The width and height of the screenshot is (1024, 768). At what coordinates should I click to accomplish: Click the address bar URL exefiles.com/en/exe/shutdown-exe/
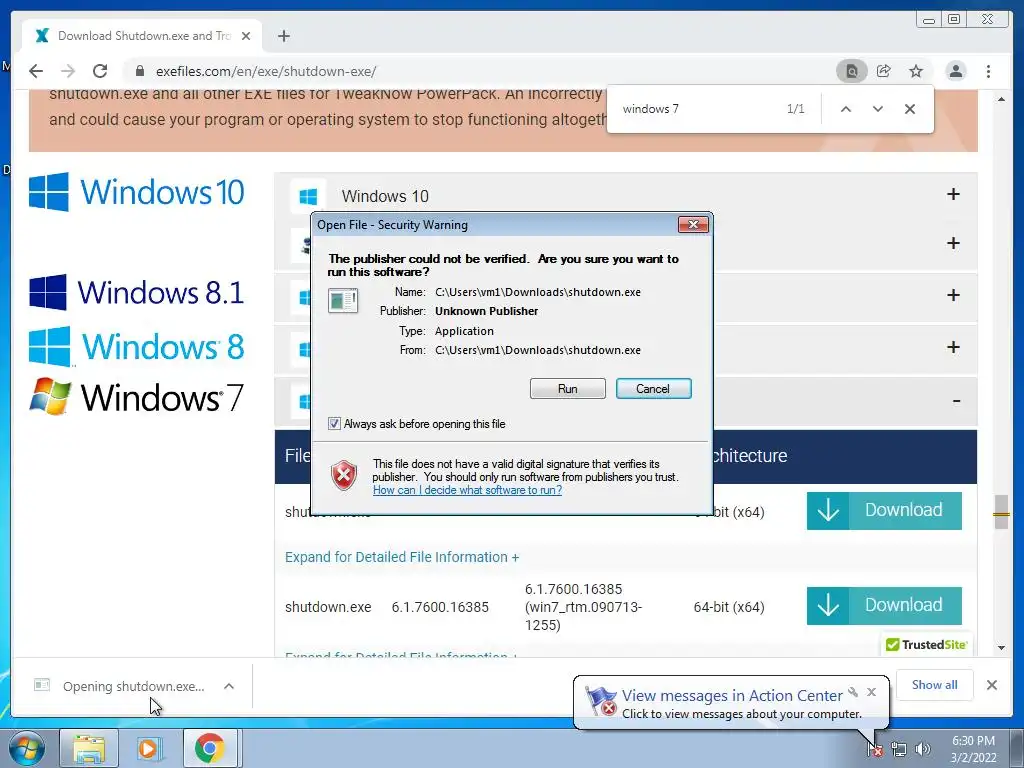coord(266,71)
